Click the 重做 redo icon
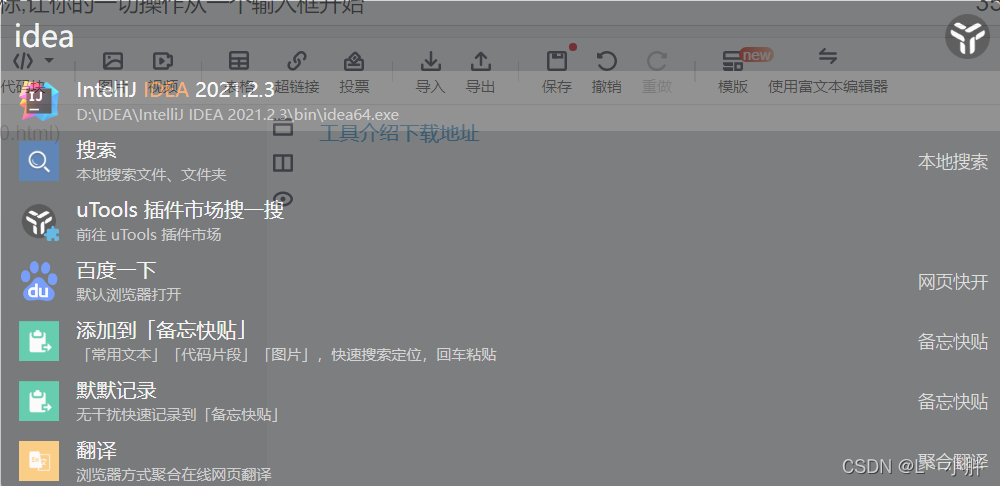This screenshot has height=486, width=1000. pyautogui.click(x=656, y=61)
